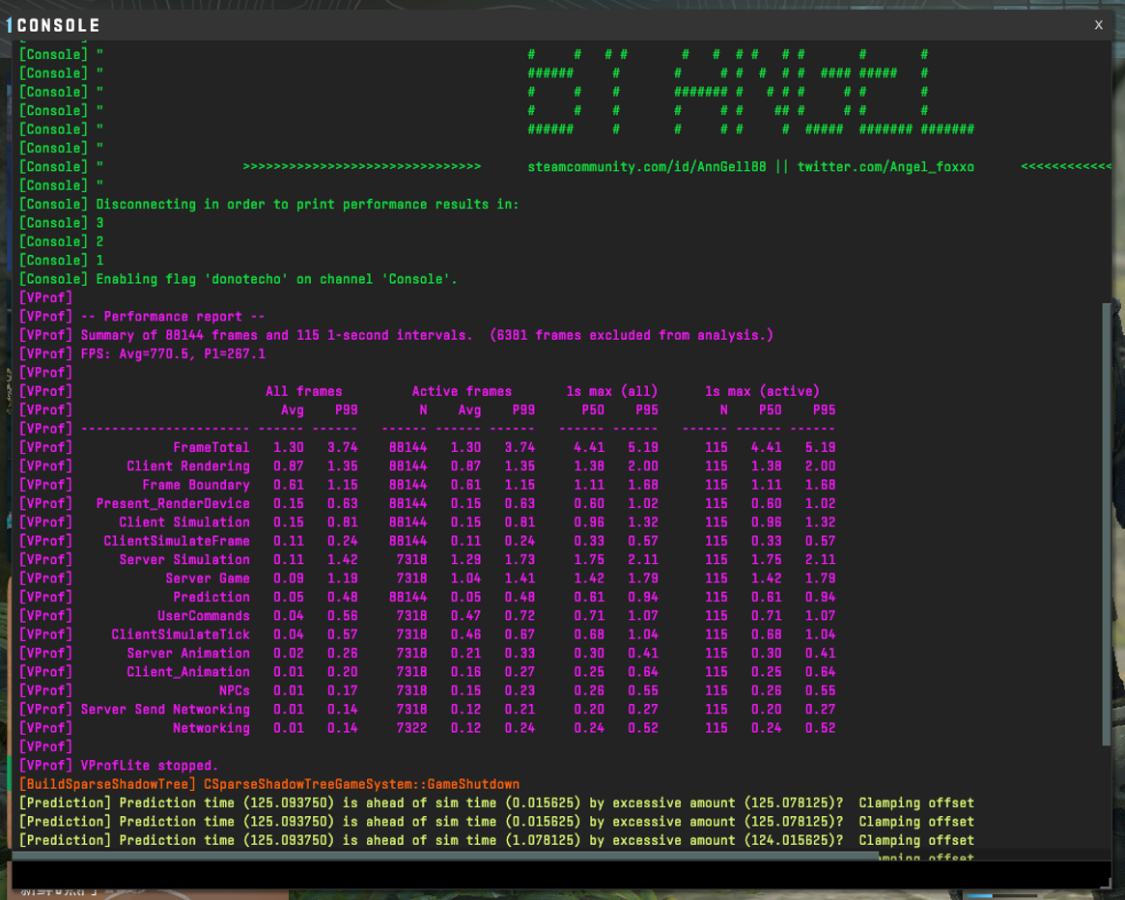Click the Server Game row label
Viewport: 1125px width, 900px height.
(x=207, y=578)
